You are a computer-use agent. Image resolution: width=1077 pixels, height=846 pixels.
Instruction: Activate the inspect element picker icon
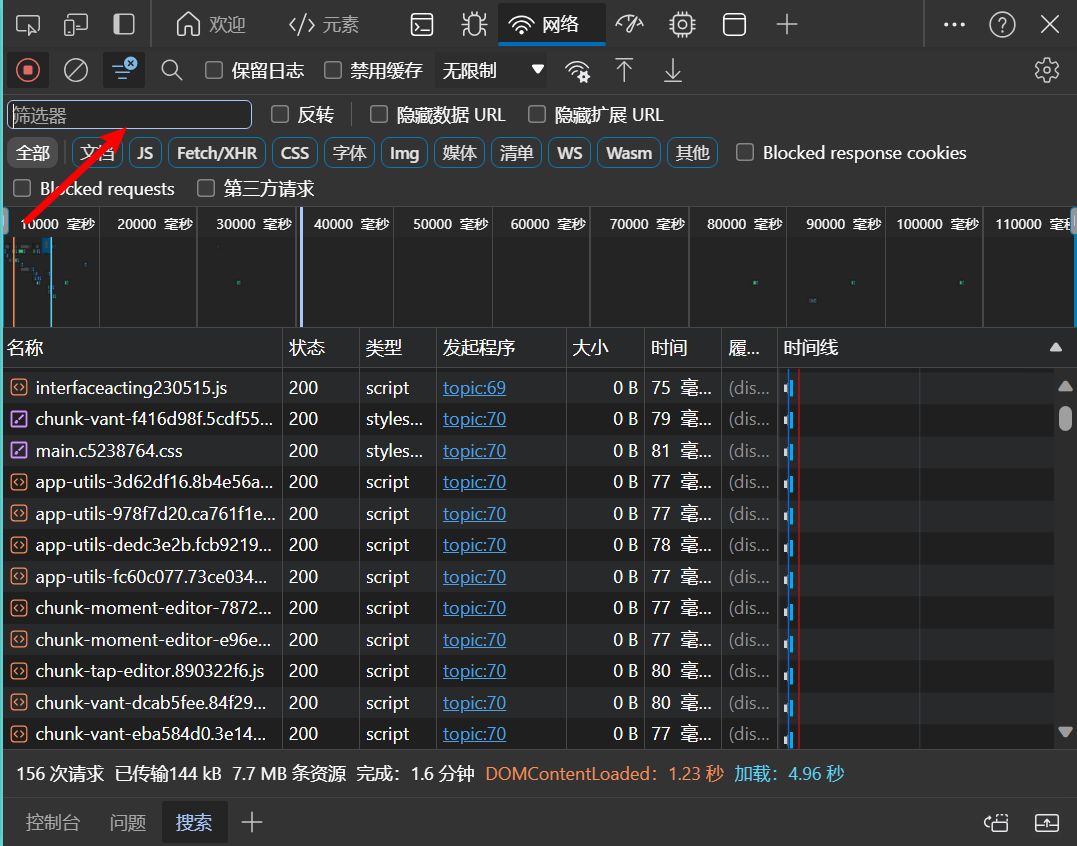pyautogui.click(x=27, y=25)
